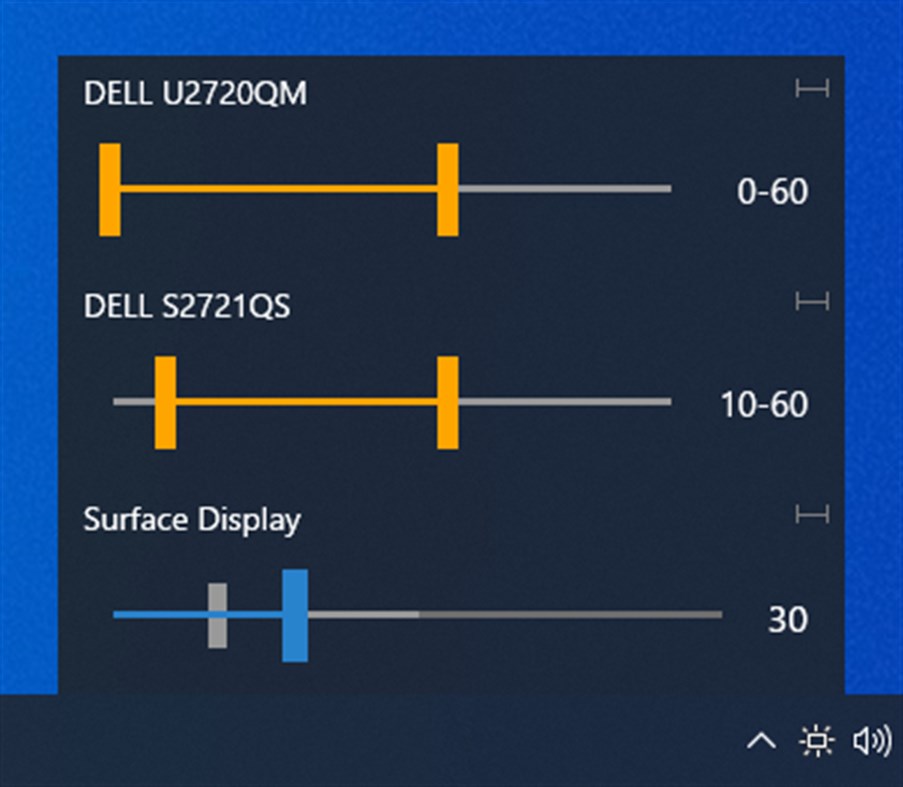Toggle range mode icon for DELL U2720QM
The height and width of the screenshot is (787, 903).
(x=812, y=90)
